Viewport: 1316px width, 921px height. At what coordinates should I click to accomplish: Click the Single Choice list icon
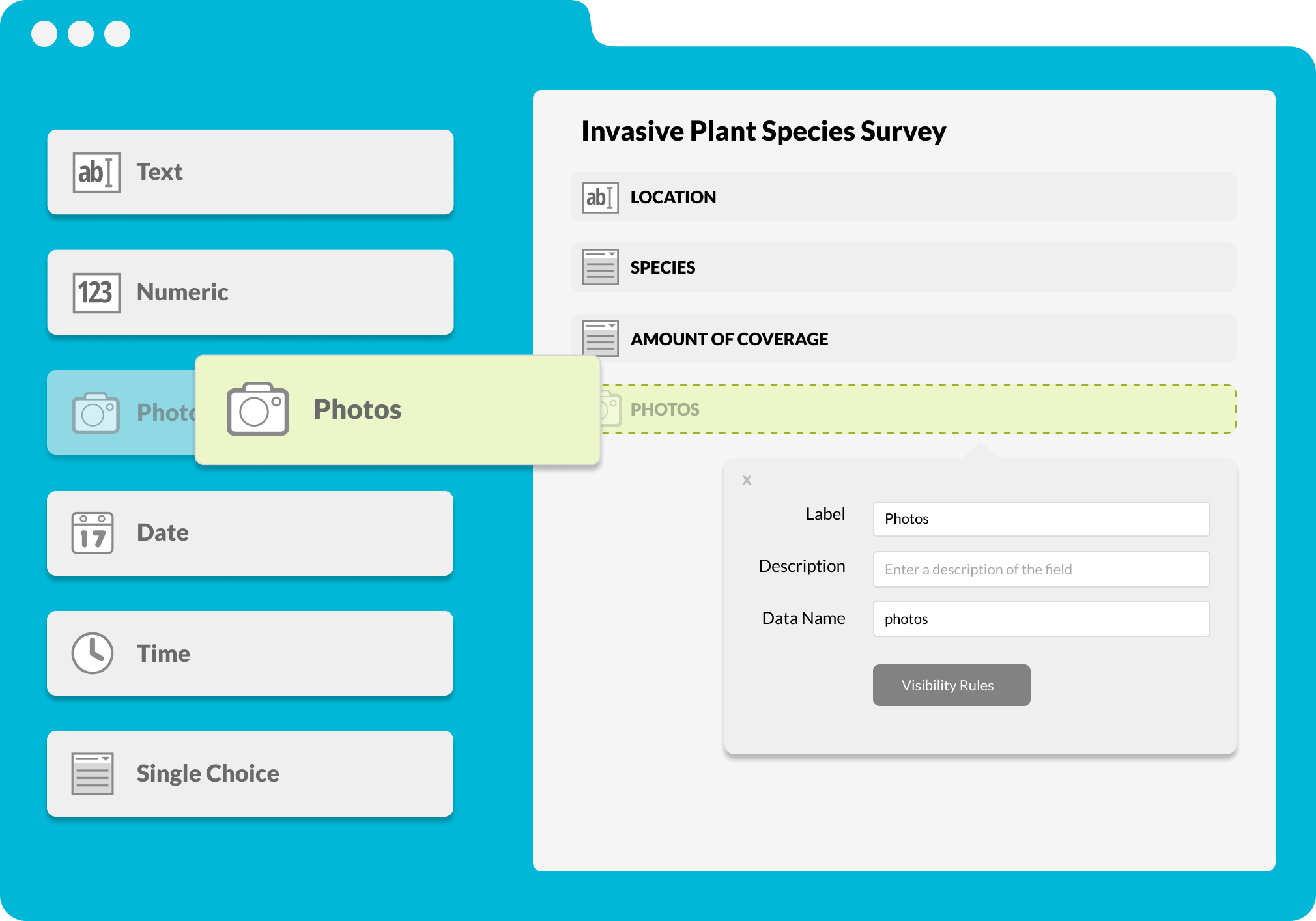coord(93,773)
